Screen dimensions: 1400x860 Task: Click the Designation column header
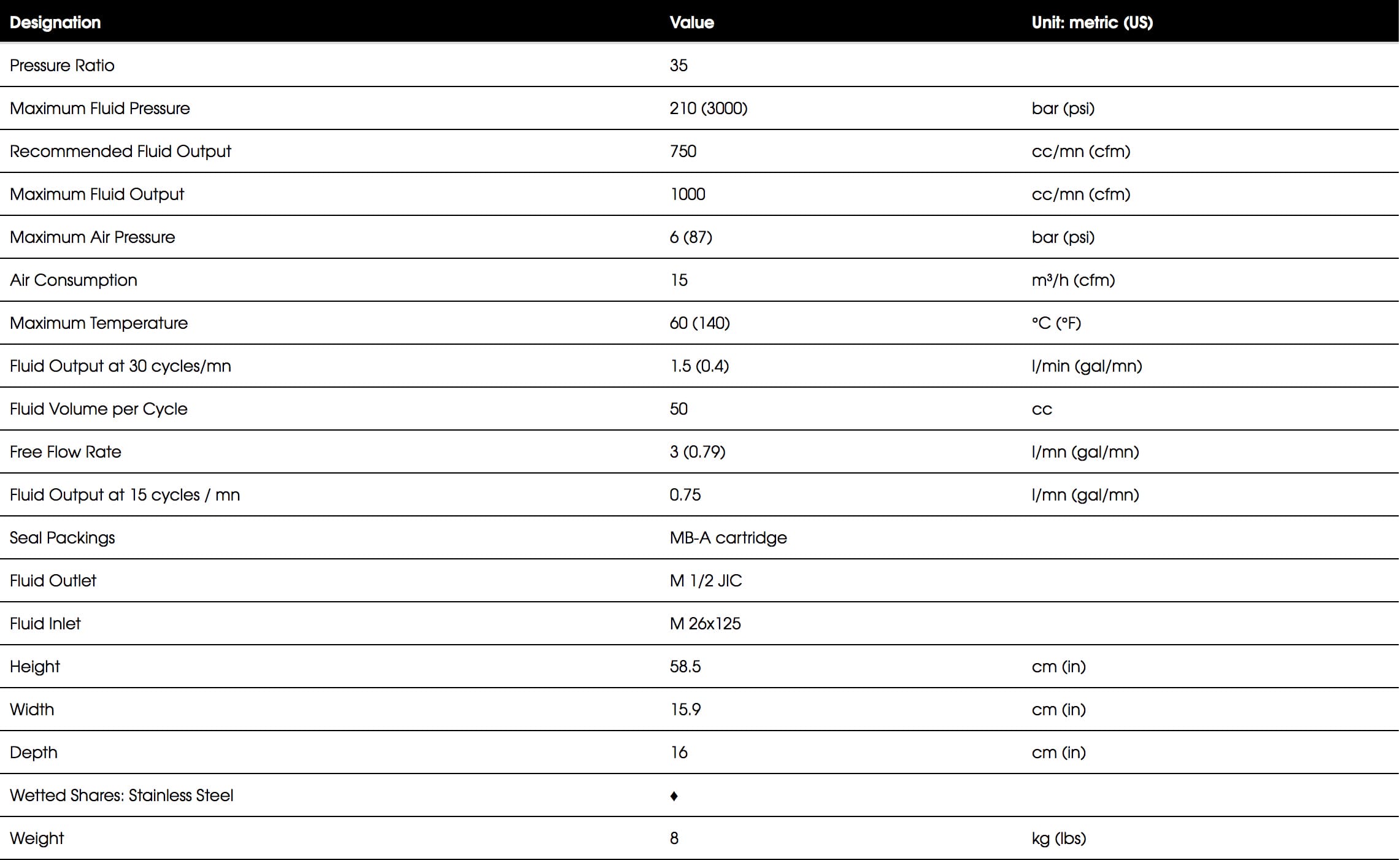(55, 23)
